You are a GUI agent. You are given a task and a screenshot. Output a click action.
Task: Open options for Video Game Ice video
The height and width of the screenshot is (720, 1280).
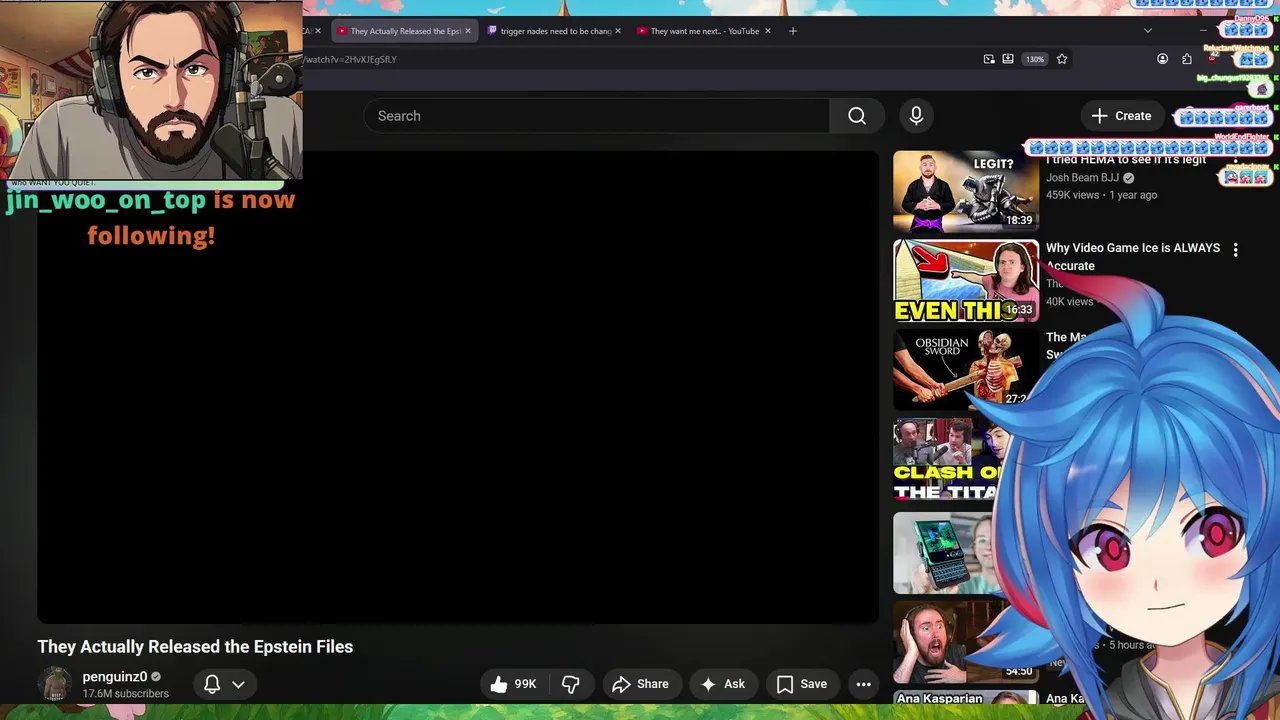coord(1236,250)
